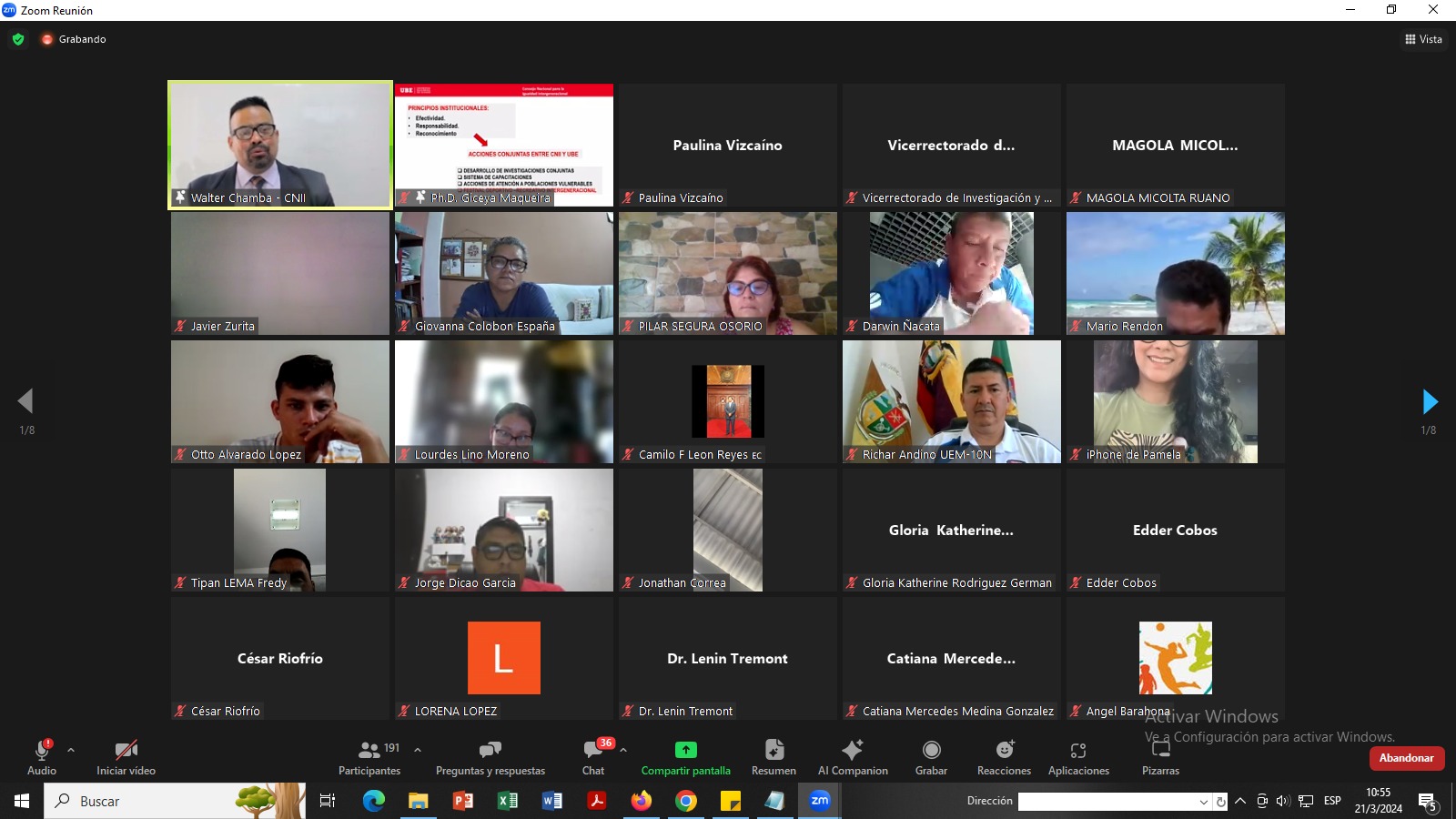Expand audio options arrow next to Audio
Image resolution: width=1456 pixels, height=819 pixels.
71,750
